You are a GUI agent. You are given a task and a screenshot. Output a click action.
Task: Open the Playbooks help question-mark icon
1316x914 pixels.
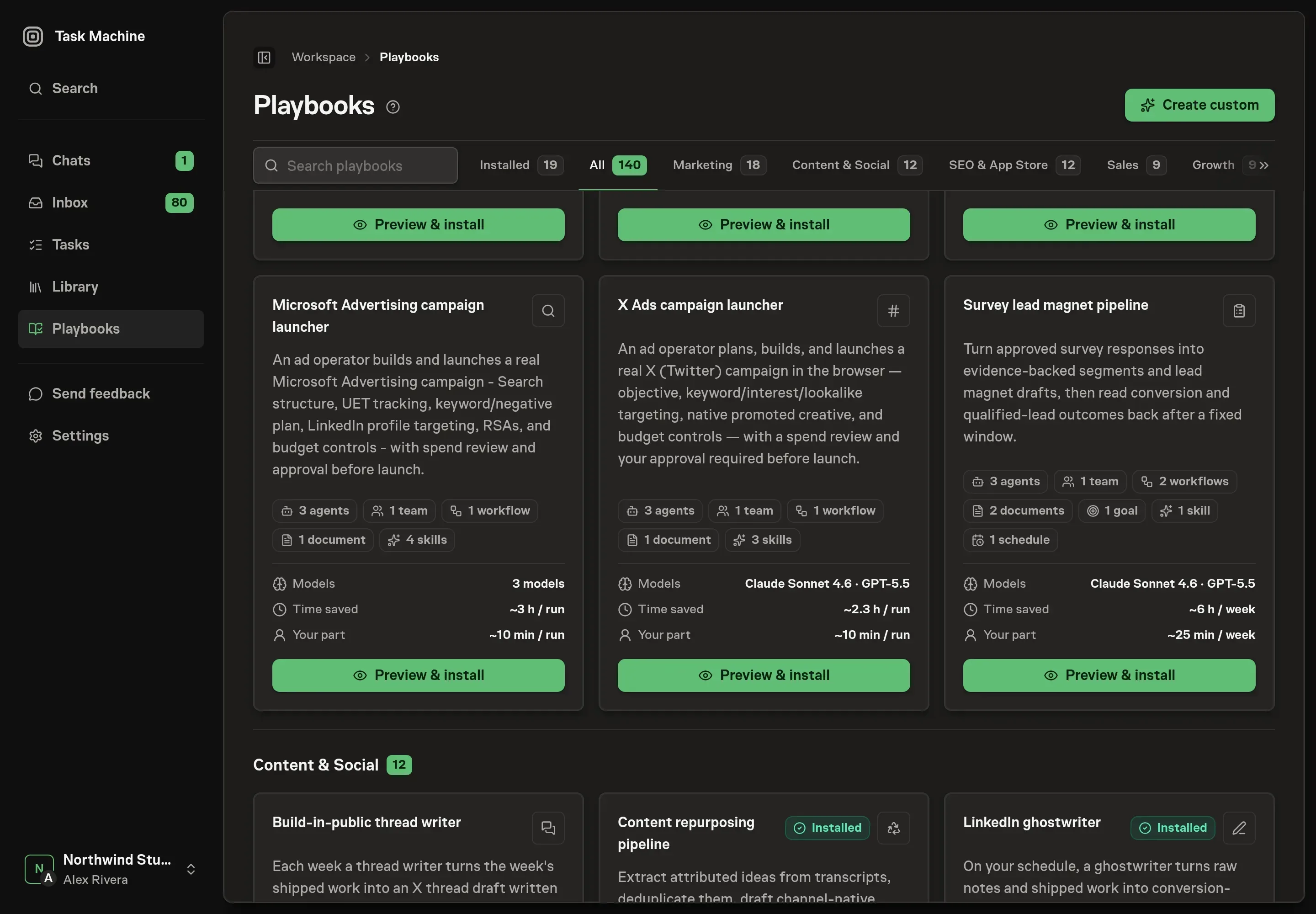(393, 106)
